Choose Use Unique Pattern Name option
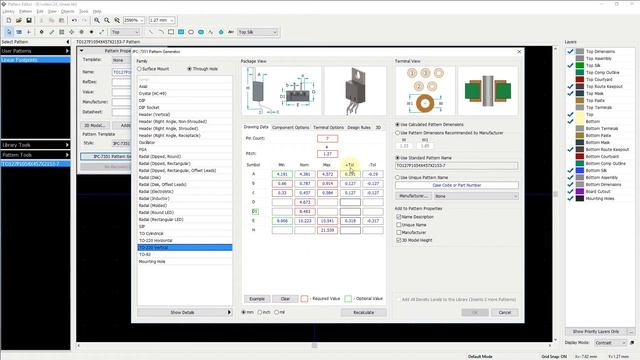Viewport: 640px width, 360px height. pyautogui.click(x=397, y=178)
